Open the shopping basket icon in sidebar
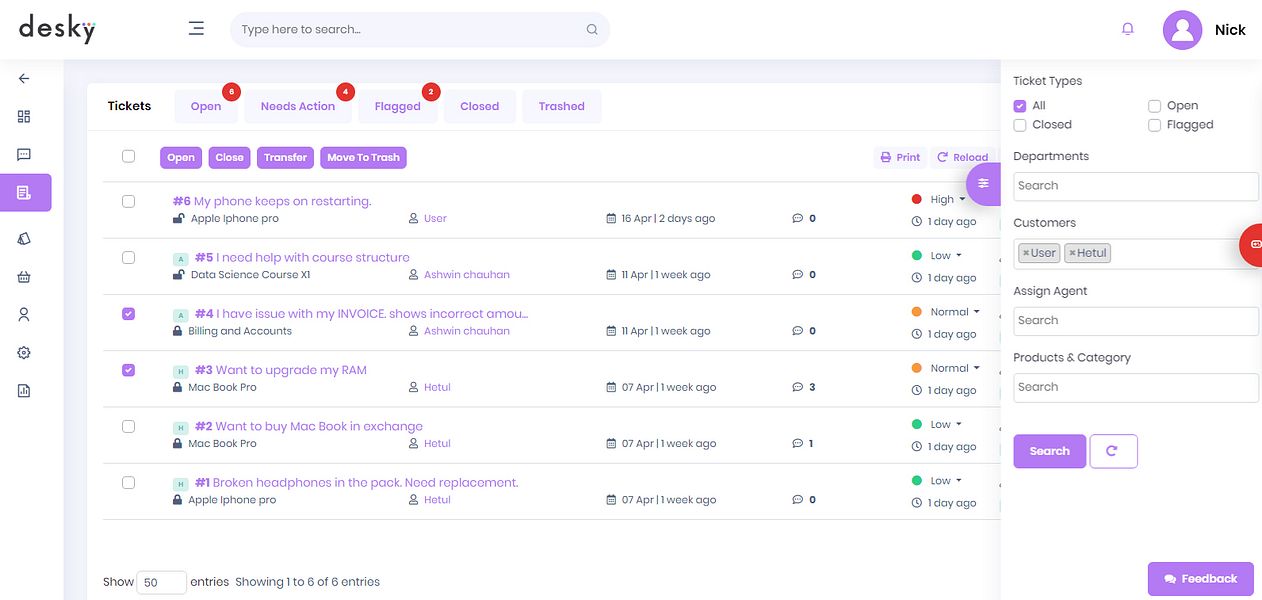 tap(24, 277)
